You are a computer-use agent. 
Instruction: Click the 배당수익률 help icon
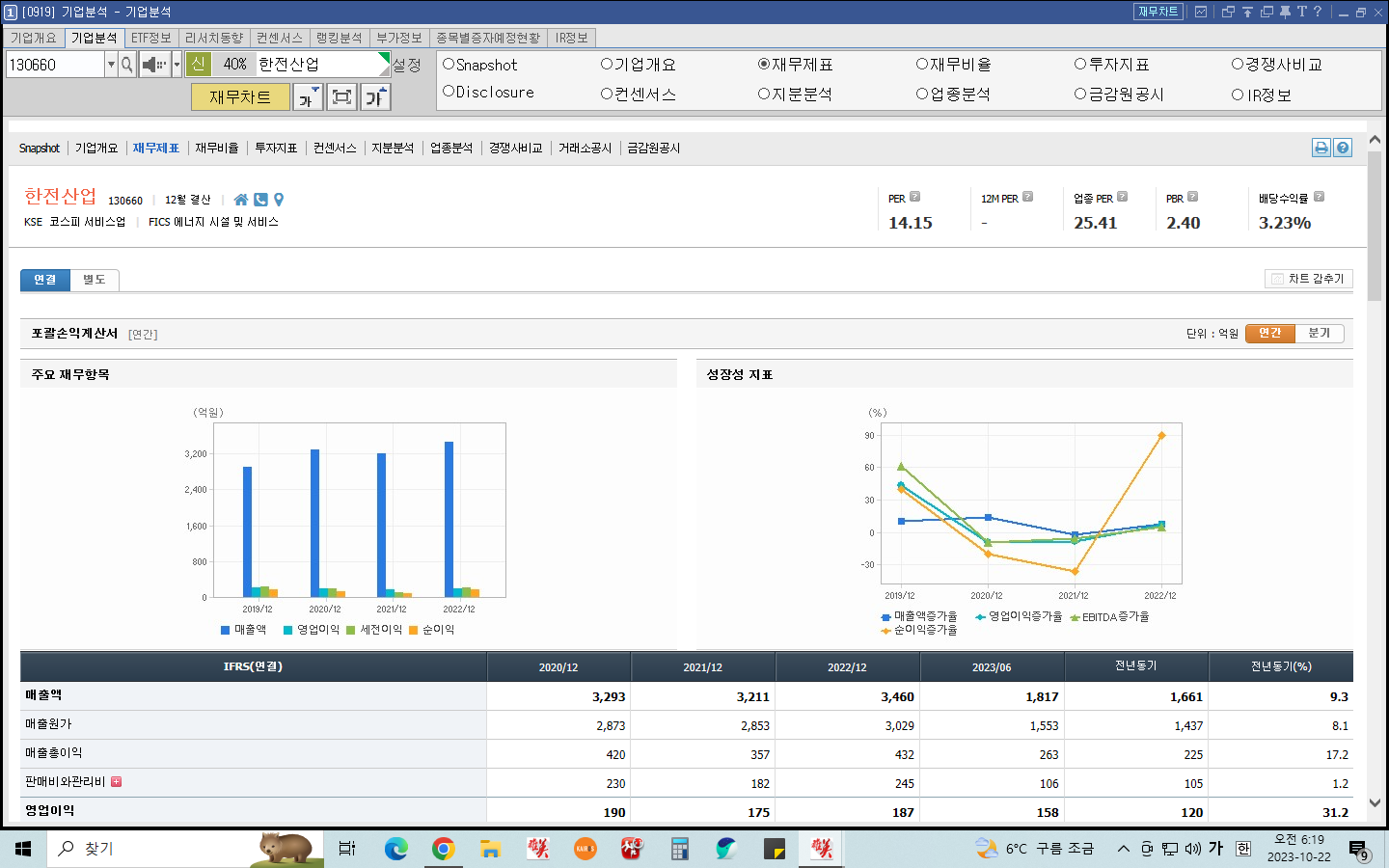coord(1319,197)
